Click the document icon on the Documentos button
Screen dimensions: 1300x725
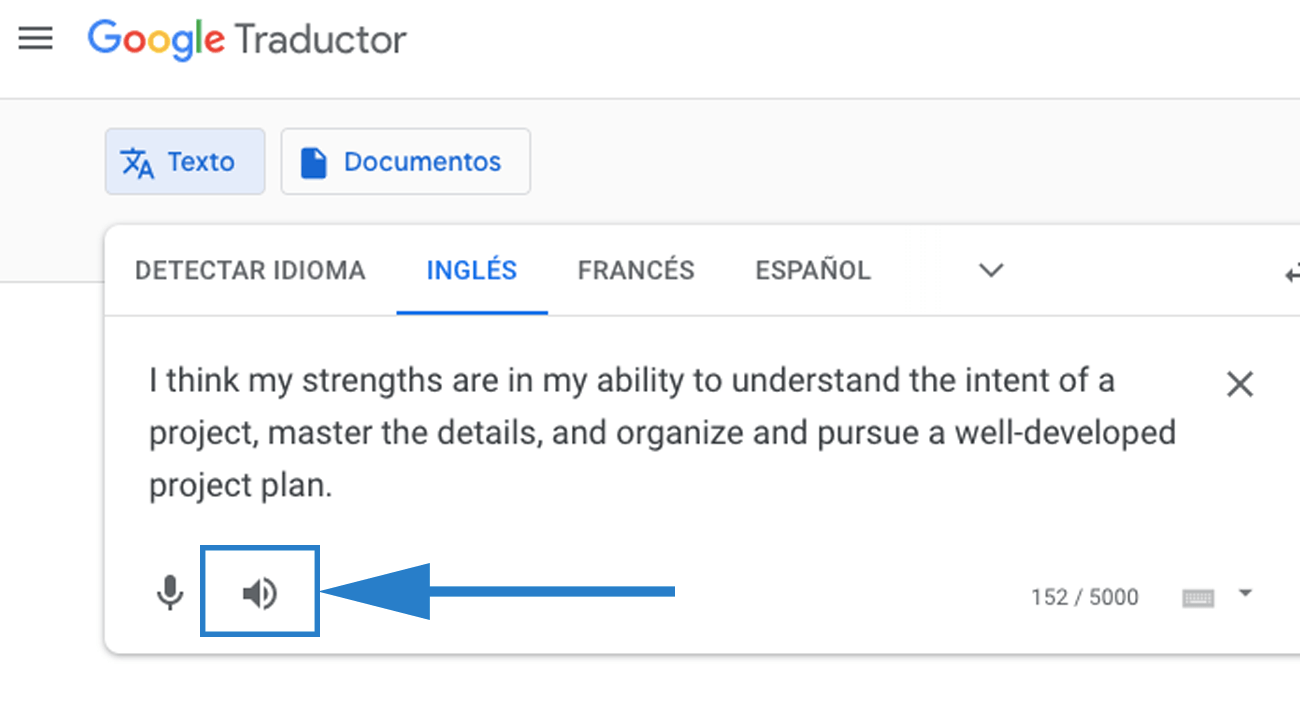tap(315, 161)
